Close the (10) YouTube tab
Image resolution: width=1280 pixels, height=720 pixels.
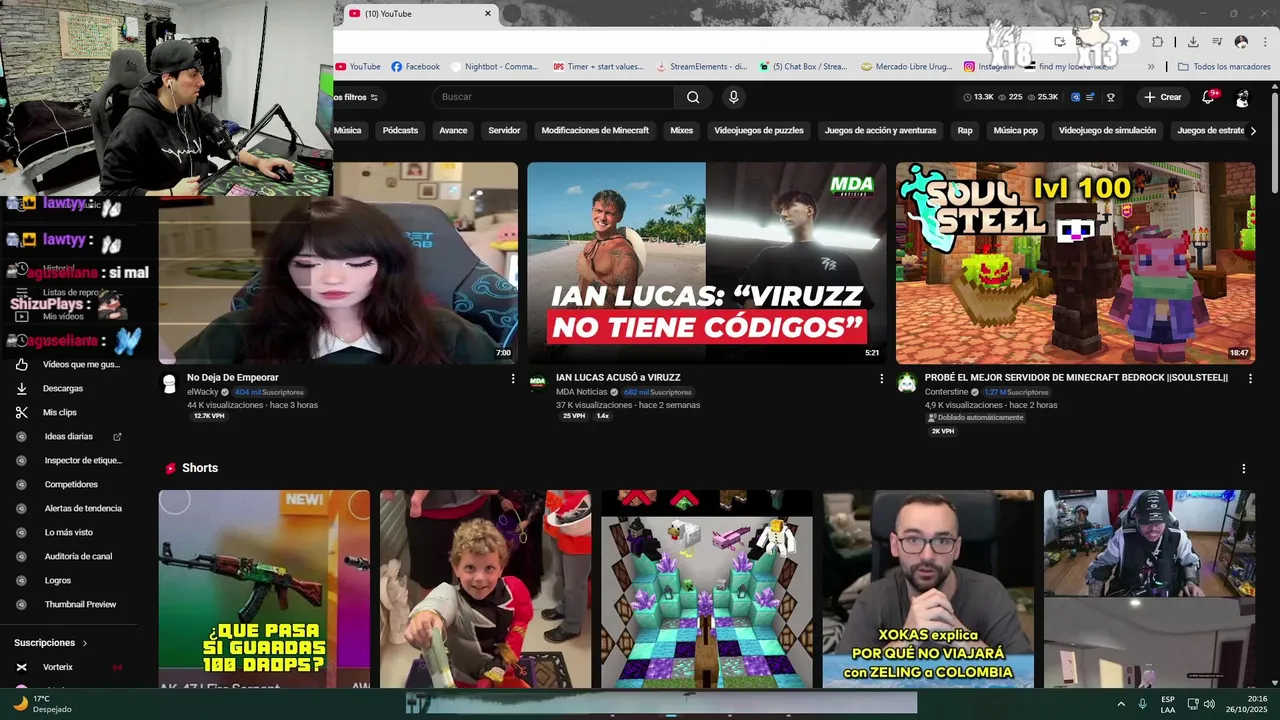(488, 14)
